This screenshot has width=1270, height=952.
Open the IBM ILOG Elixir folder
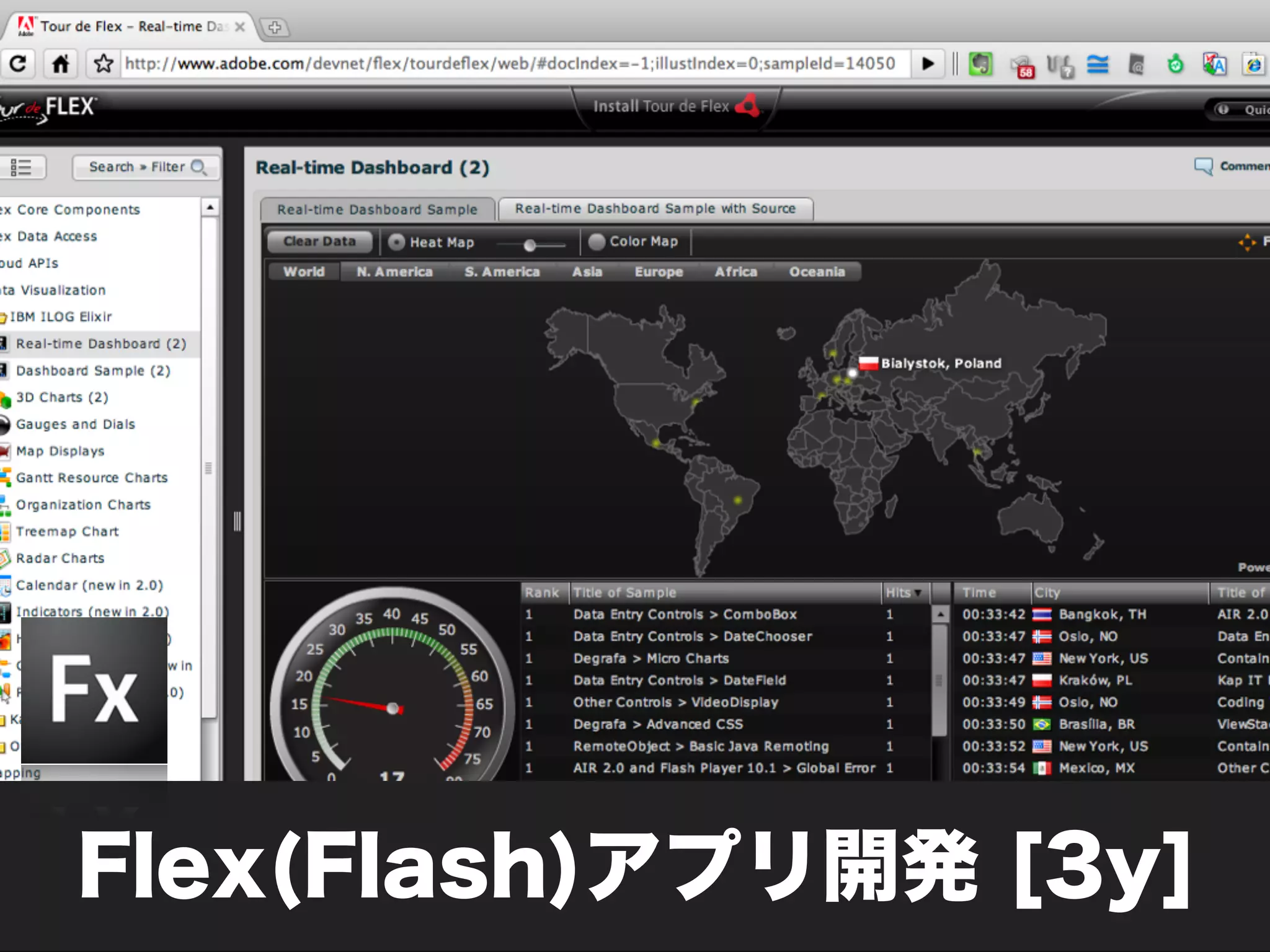pos(61,317)
